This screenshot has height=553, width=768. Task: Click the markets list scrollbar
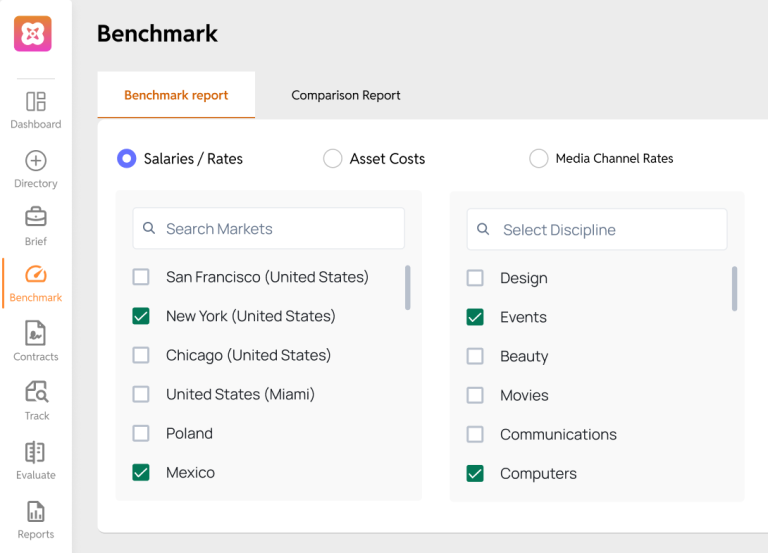coord(408,288)
